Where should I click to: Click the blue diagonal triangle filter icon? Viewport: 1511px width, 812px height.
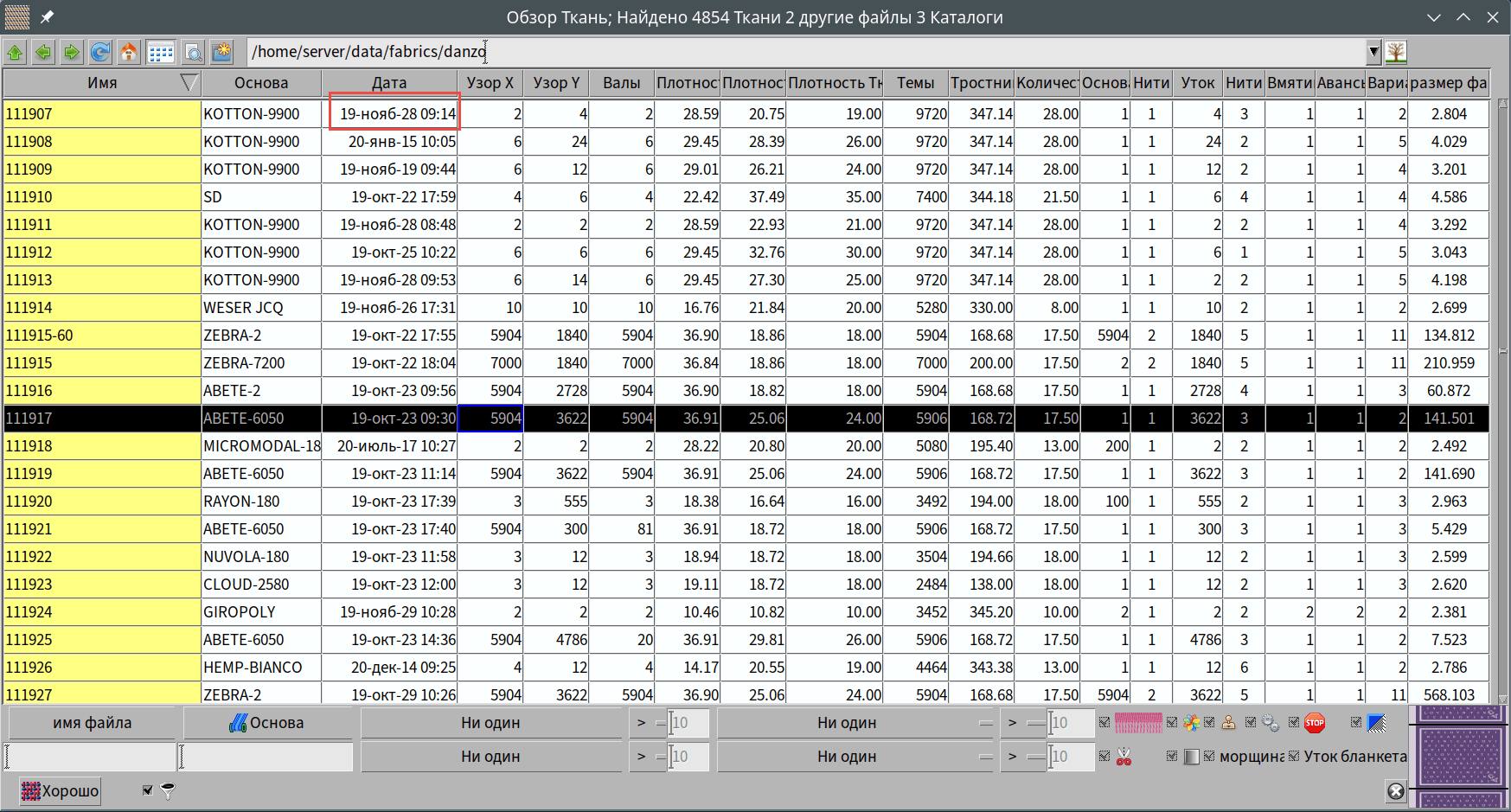click(x=1377, y=723)
